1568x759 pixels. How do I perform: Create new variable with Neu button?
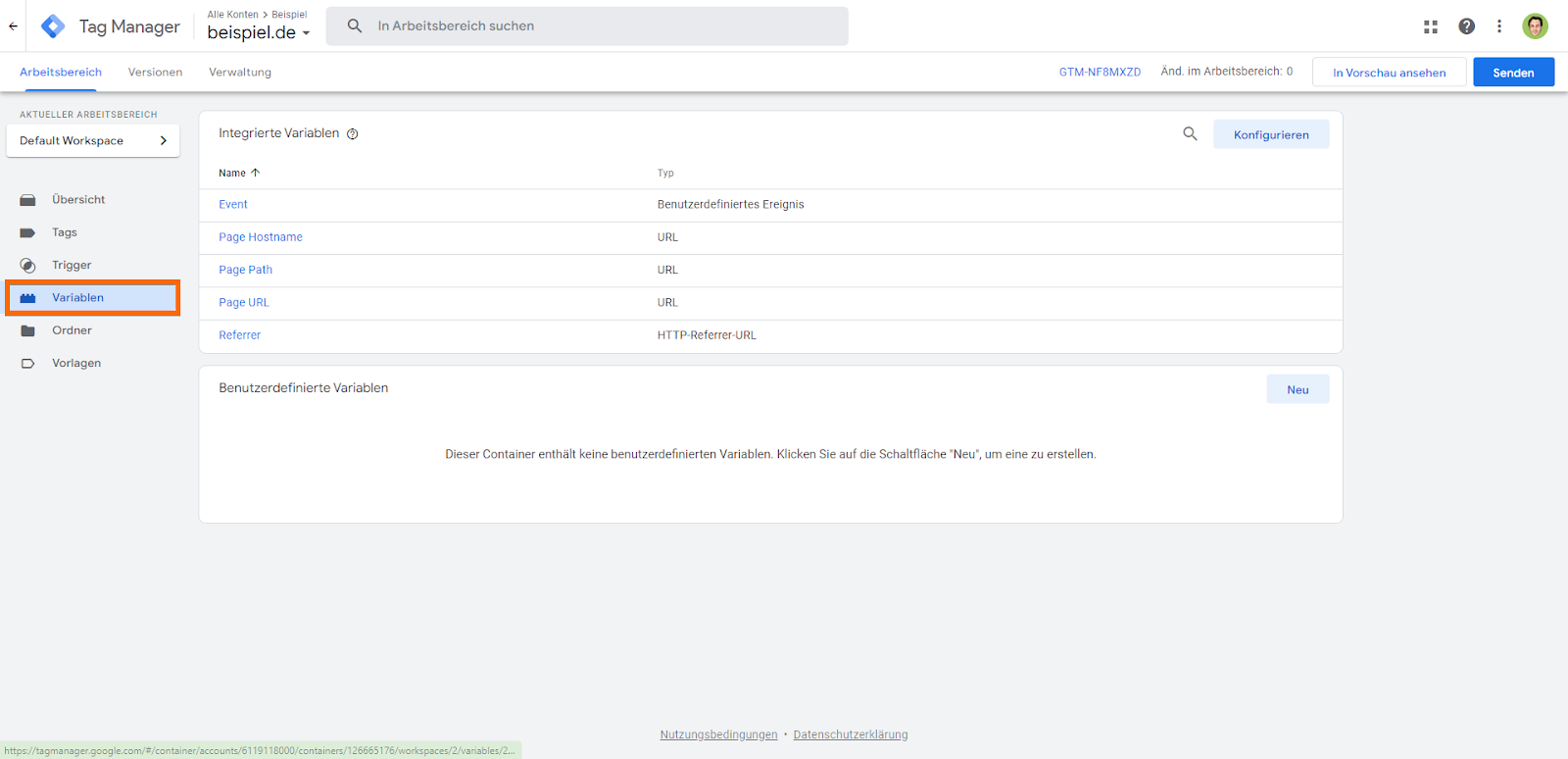(x=1298, y=389)
